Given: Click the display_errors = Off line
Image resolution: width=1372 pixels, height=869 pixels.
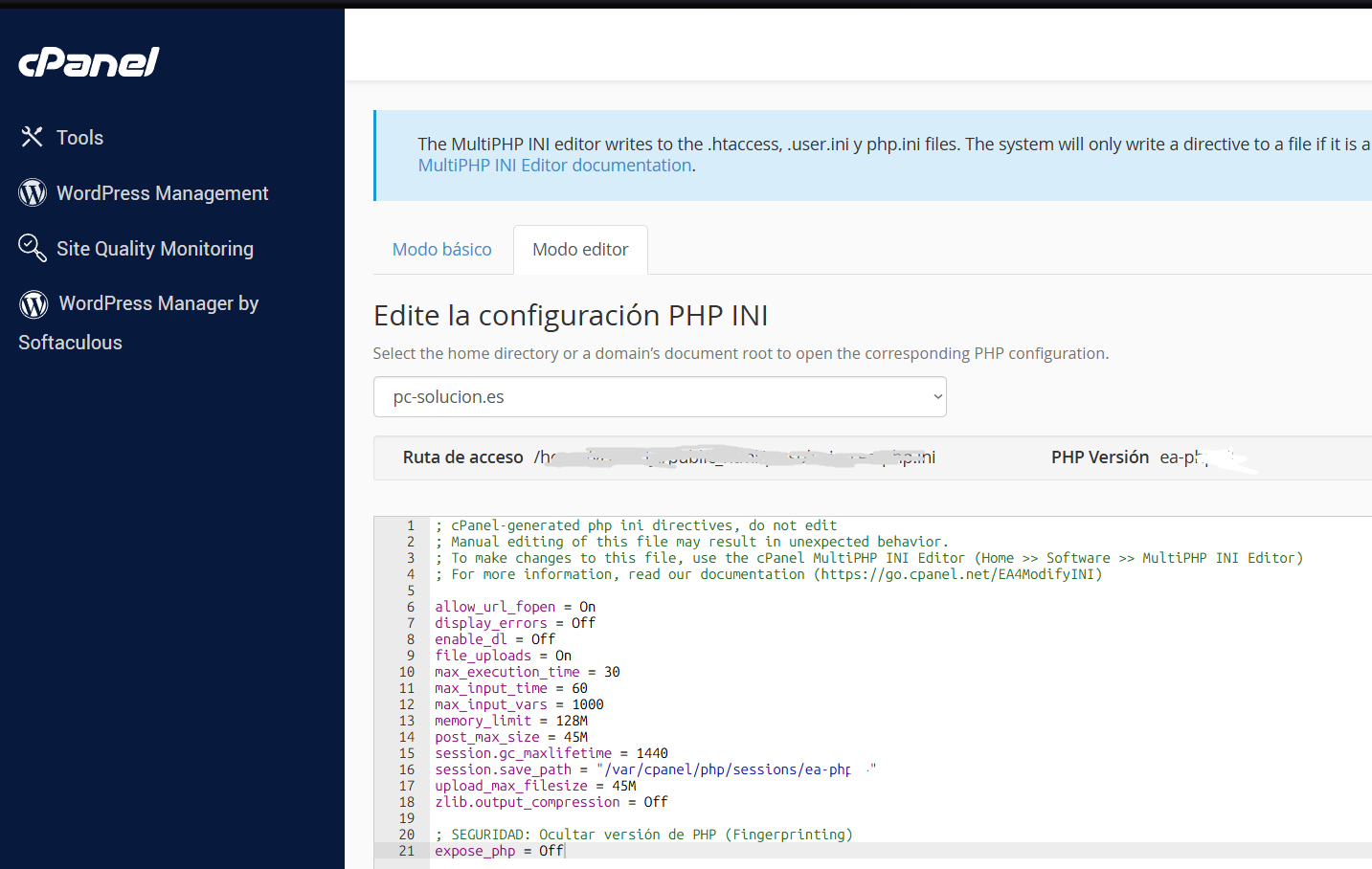Looking at the screenshot, I should (515, 623).
